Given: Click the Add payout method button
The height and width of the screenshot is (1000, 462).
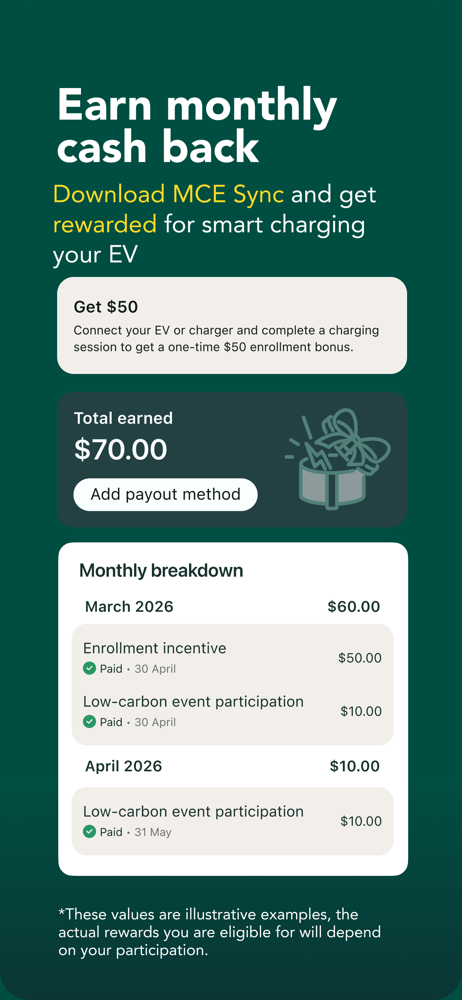Looking at the screenshot, I should pyautogui.click(x=165, y=494).
